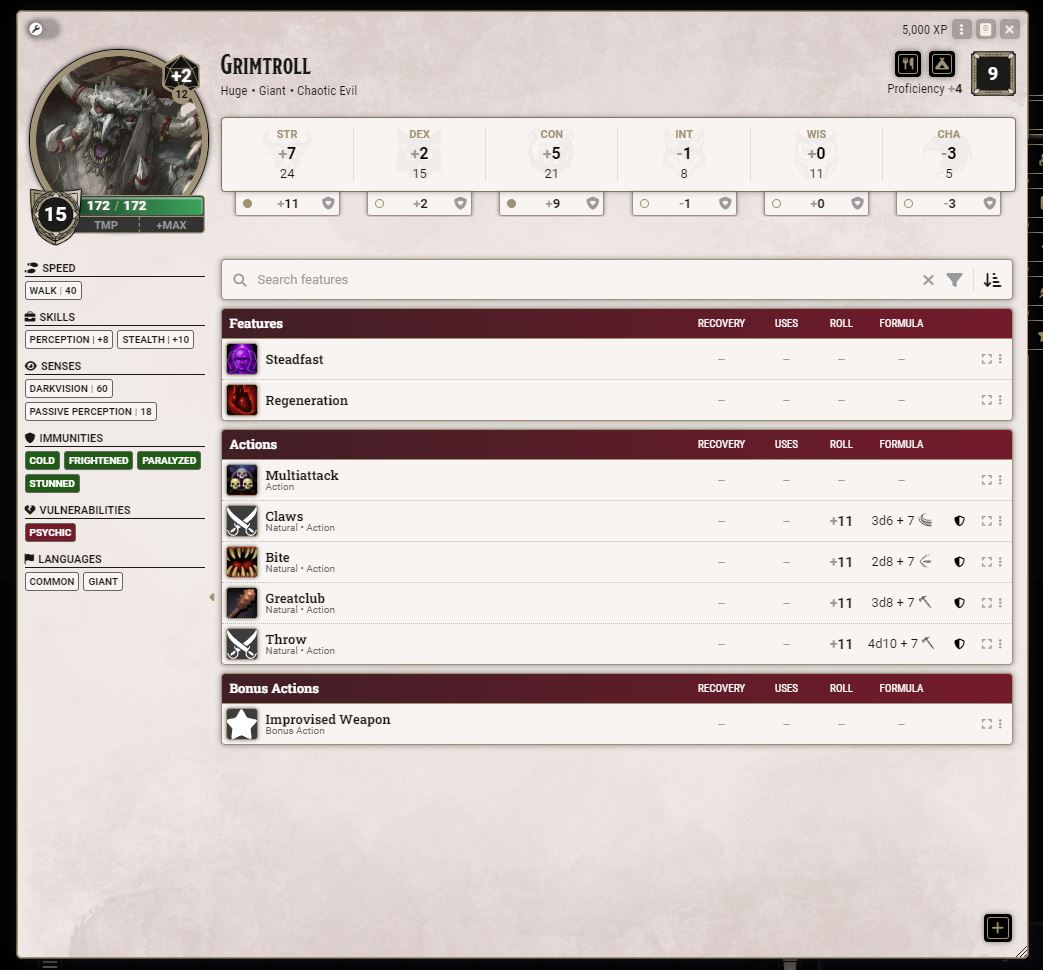Viewport: 1043px width, 970px height.
Task: Click the sort order icon beside search
Action: pos(992,280)
